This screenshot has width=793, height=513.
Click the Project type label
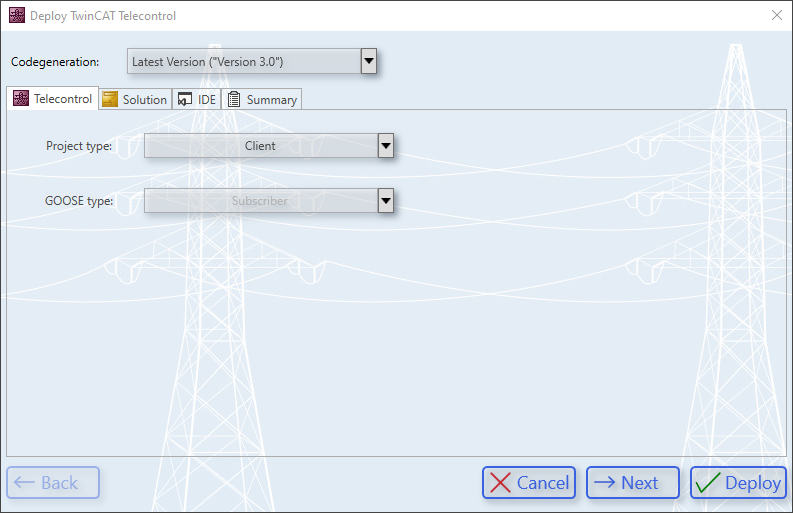pos(79,146)
